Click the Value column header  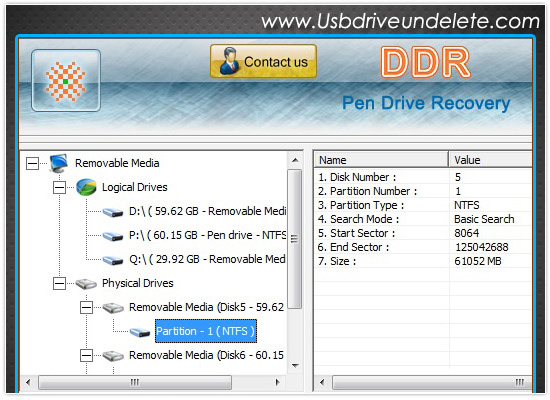tap(490, 160)
